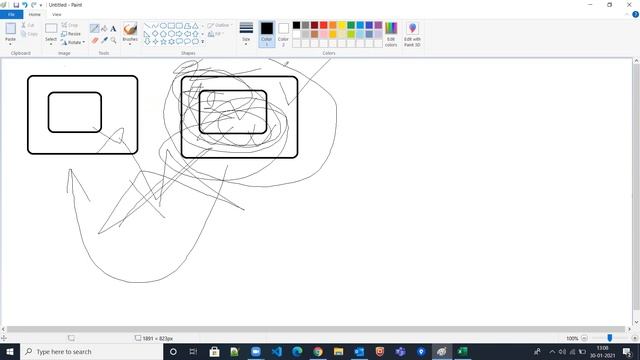
Task: Open the shape Outline dropdown
Action: [x=220, y=25]
